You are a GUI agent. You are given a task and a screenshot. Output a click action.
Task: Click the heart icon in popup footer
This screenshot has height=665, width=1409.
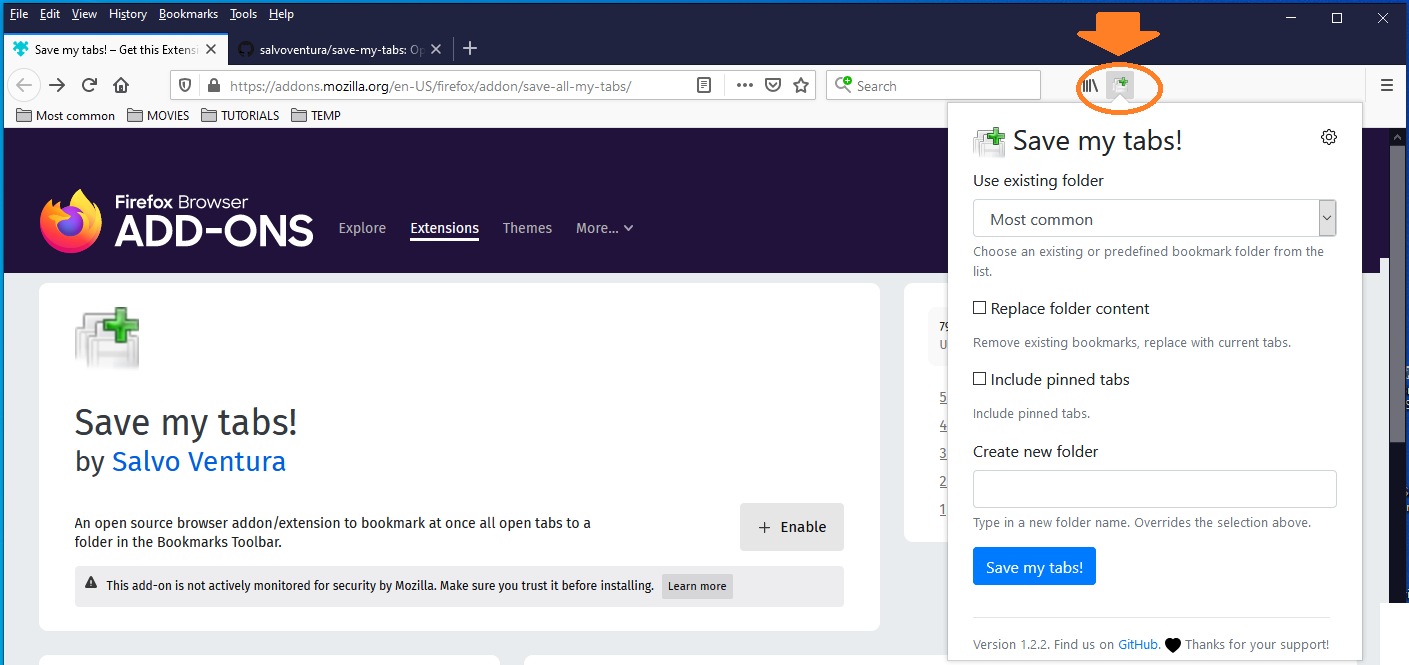click(1173, 645)
